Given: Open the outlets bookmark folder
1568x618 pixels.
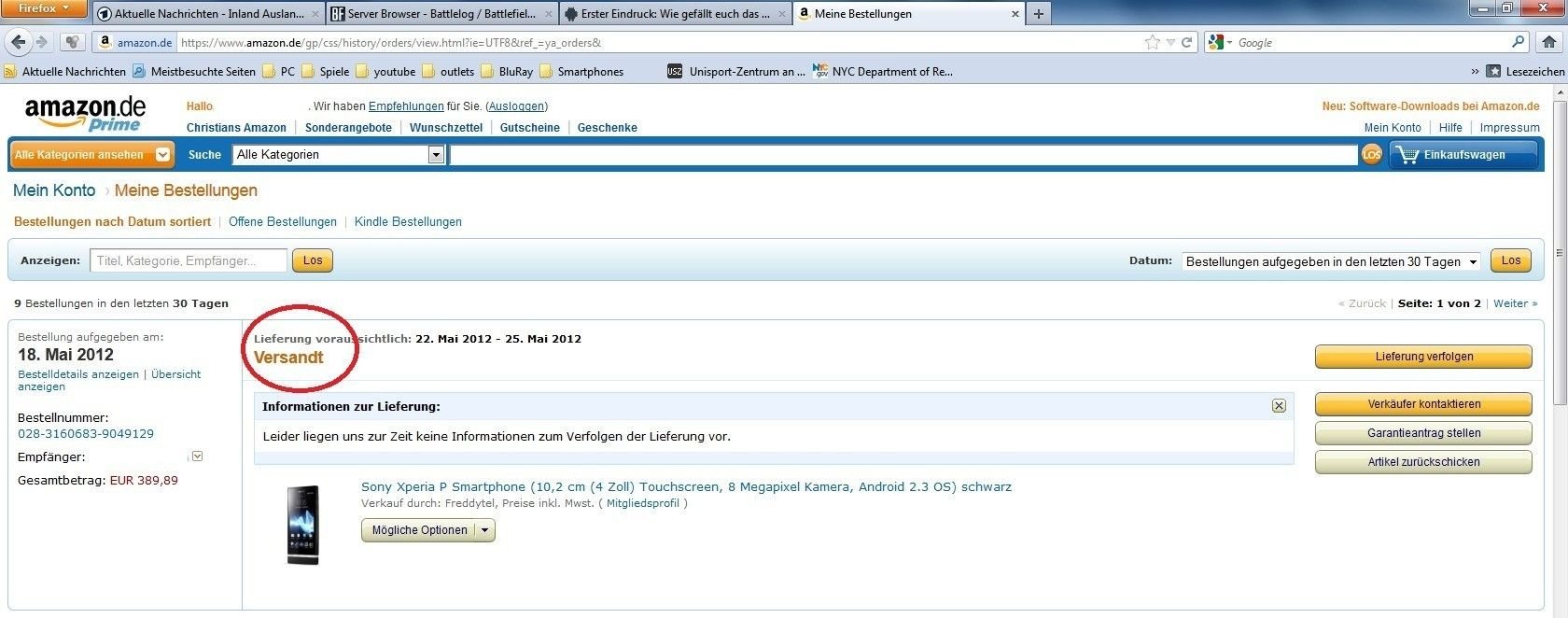Looking at the screenshot, I should pyautogui.click(x=448, y=71).
